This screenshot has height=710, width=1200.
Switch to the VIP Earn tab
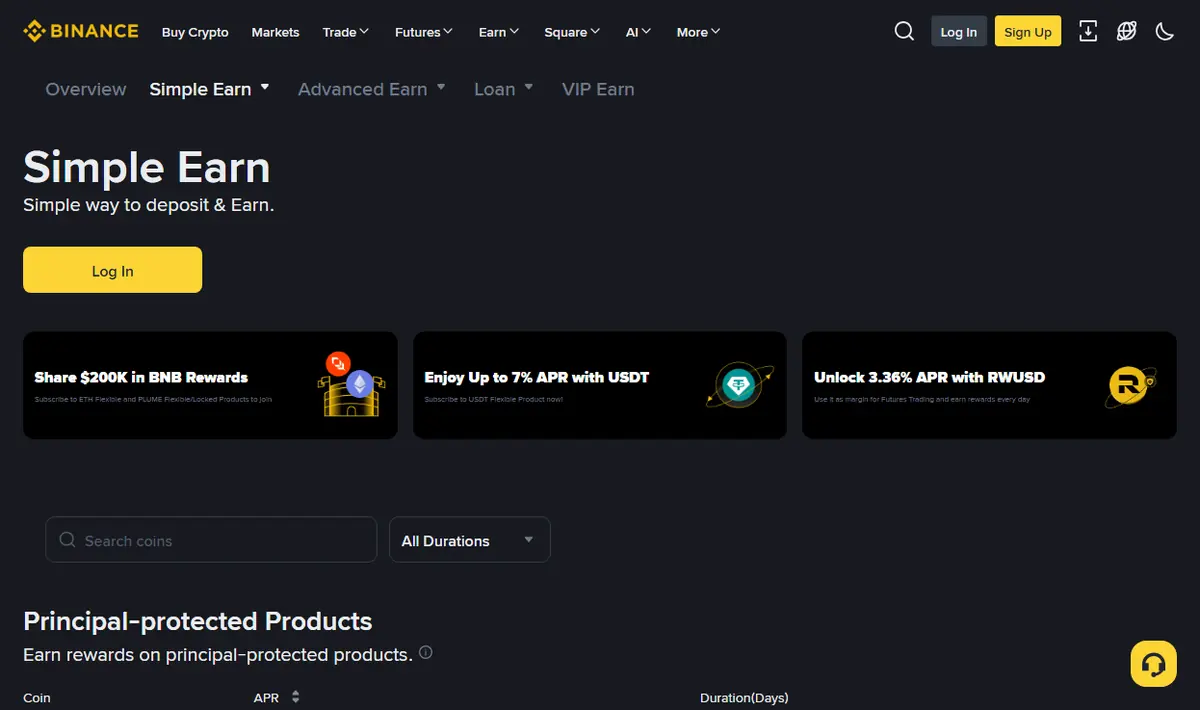tap(598, 89)
